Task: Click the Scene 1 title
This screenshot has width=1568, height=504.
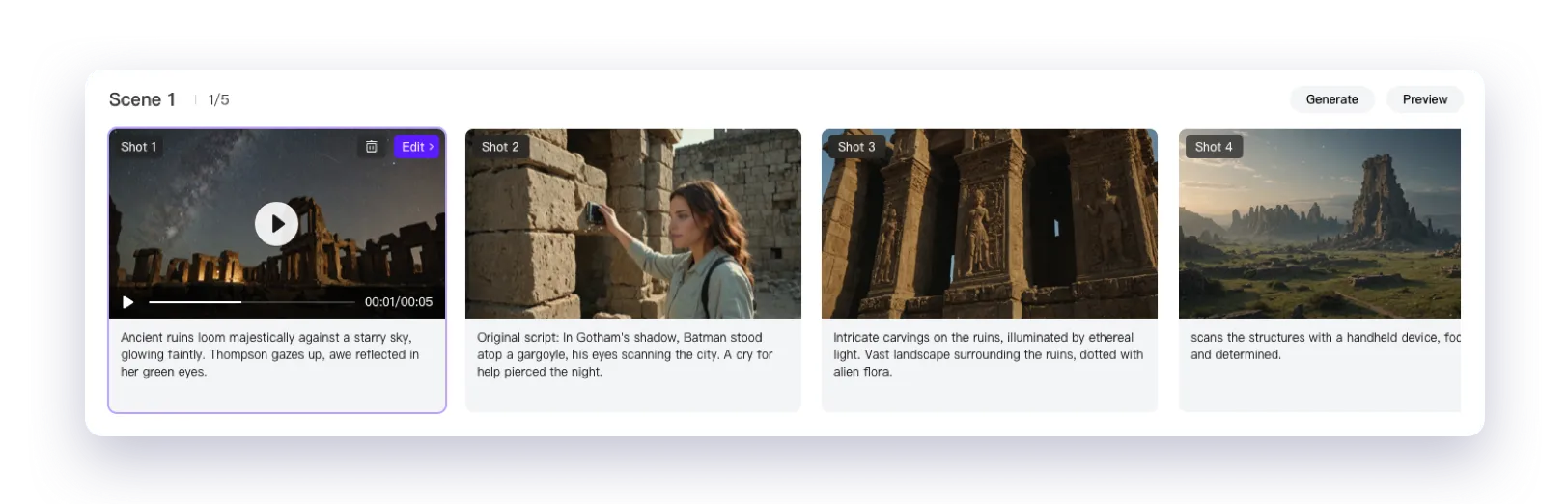Action: 142,99
